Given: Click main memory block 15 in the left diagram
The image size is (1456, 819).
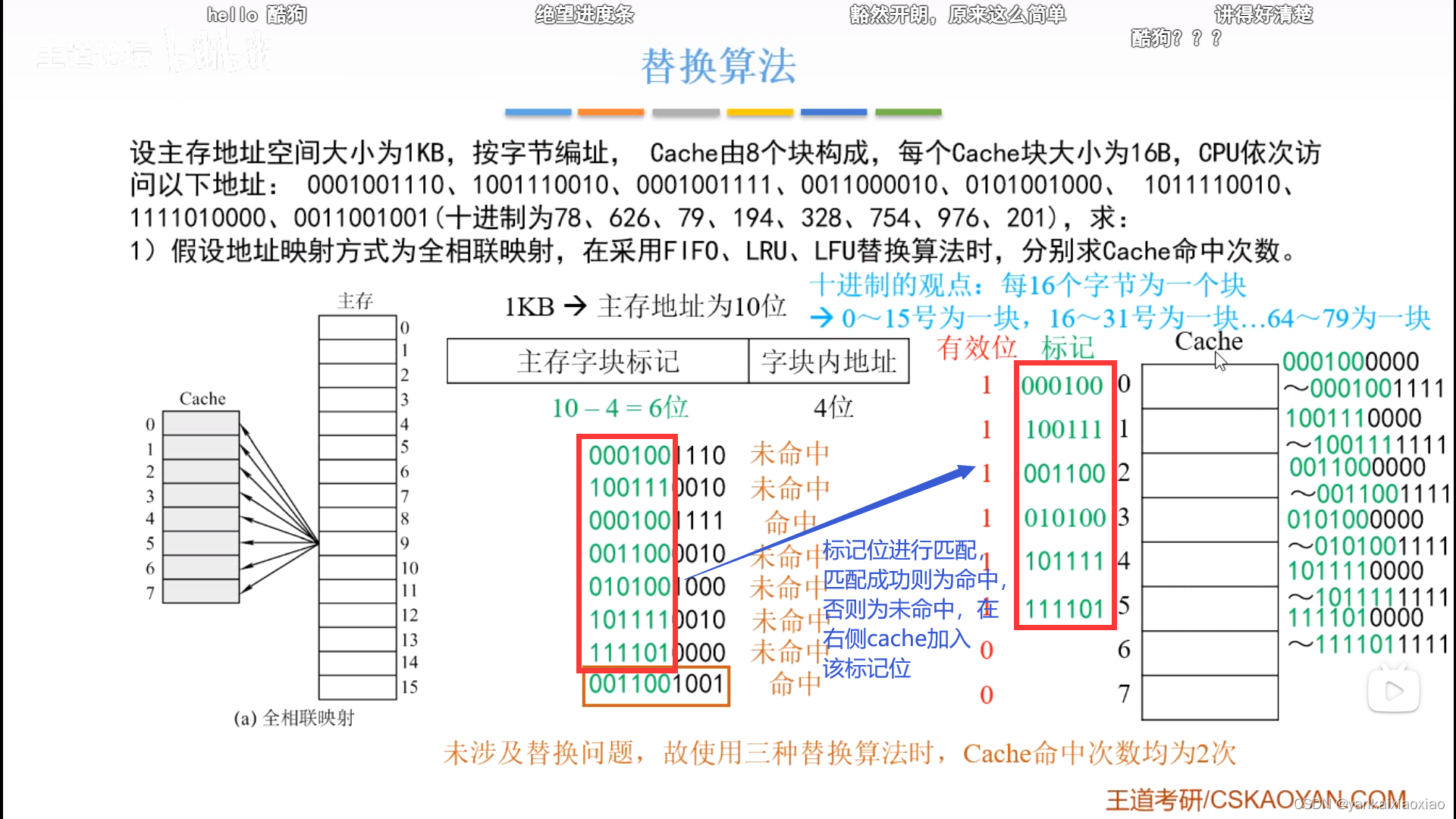Looking at the screenshot, I should (x=357, y=687).
